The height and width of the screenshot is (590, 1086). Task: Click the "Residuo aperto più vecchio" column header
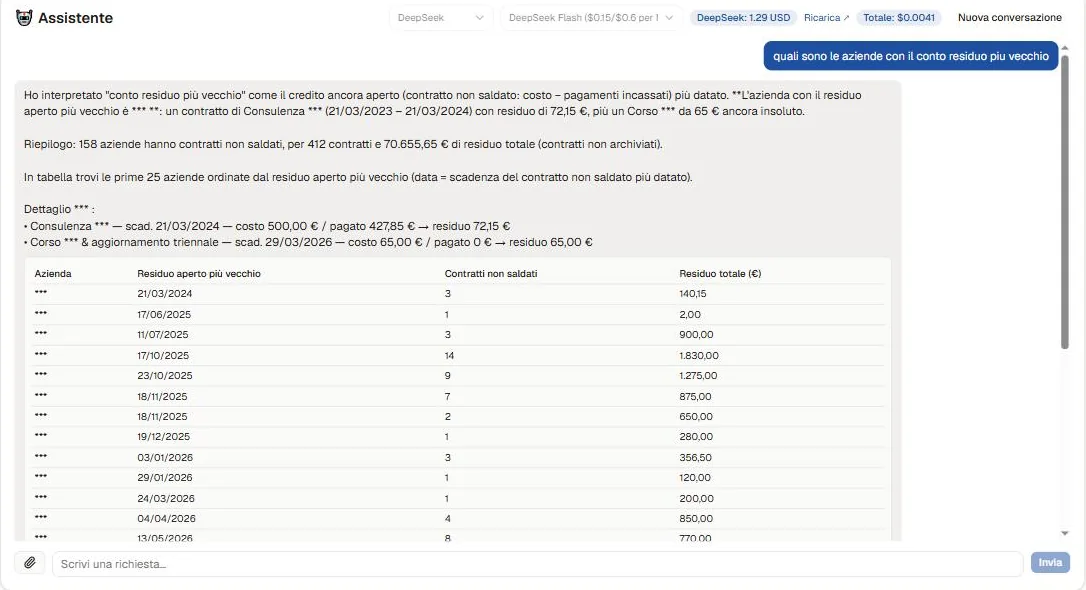(x=199, y=274)
